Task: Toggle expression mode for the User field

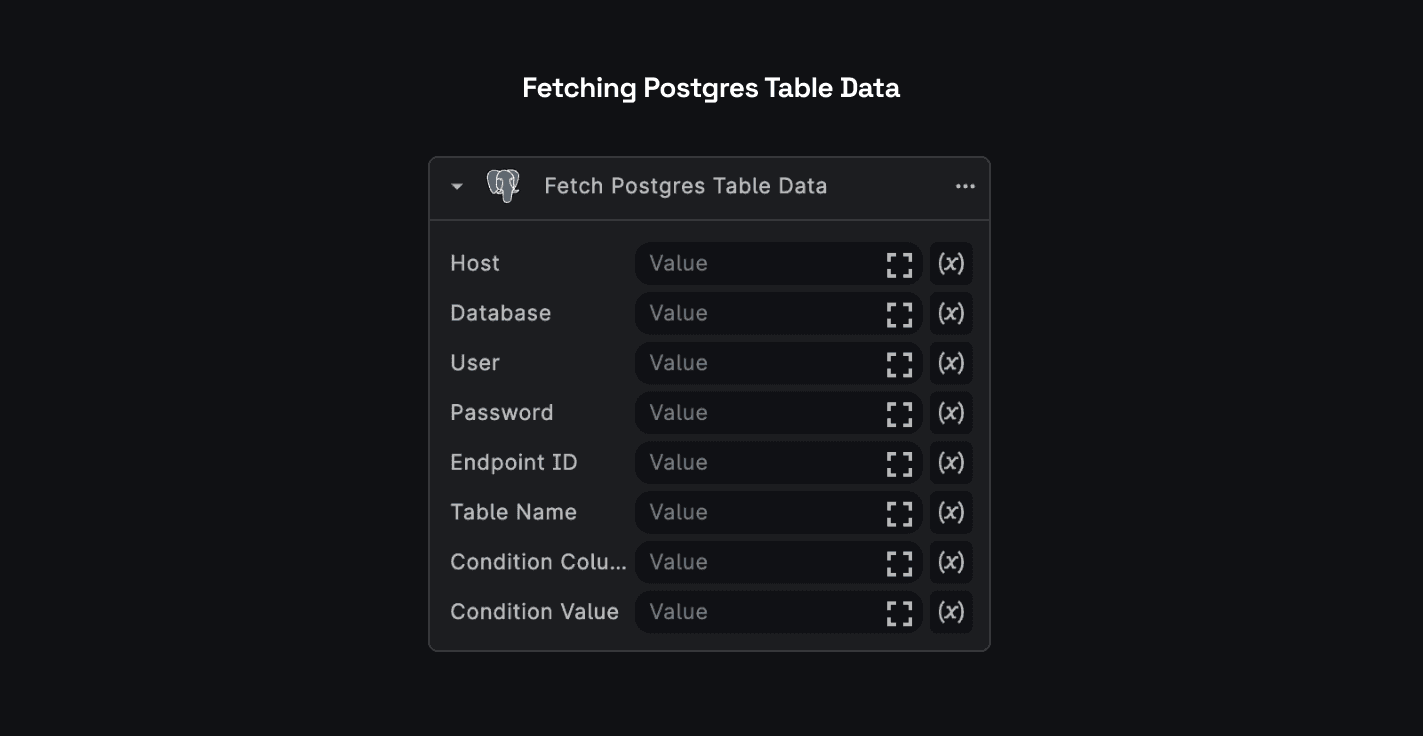Action: click(950, 363)
